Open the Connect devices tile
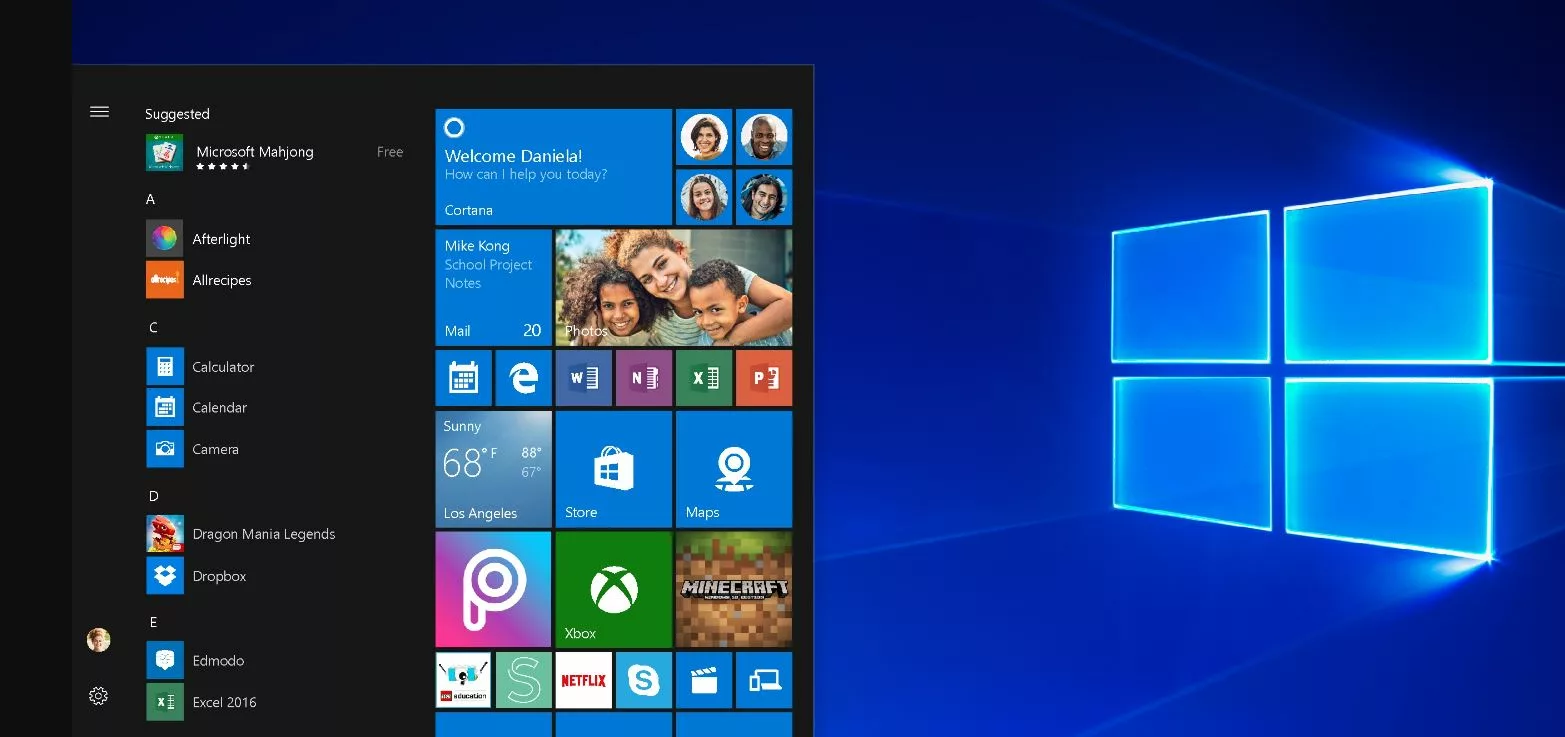The image size is (1565, 737). (x=764, y=680)
